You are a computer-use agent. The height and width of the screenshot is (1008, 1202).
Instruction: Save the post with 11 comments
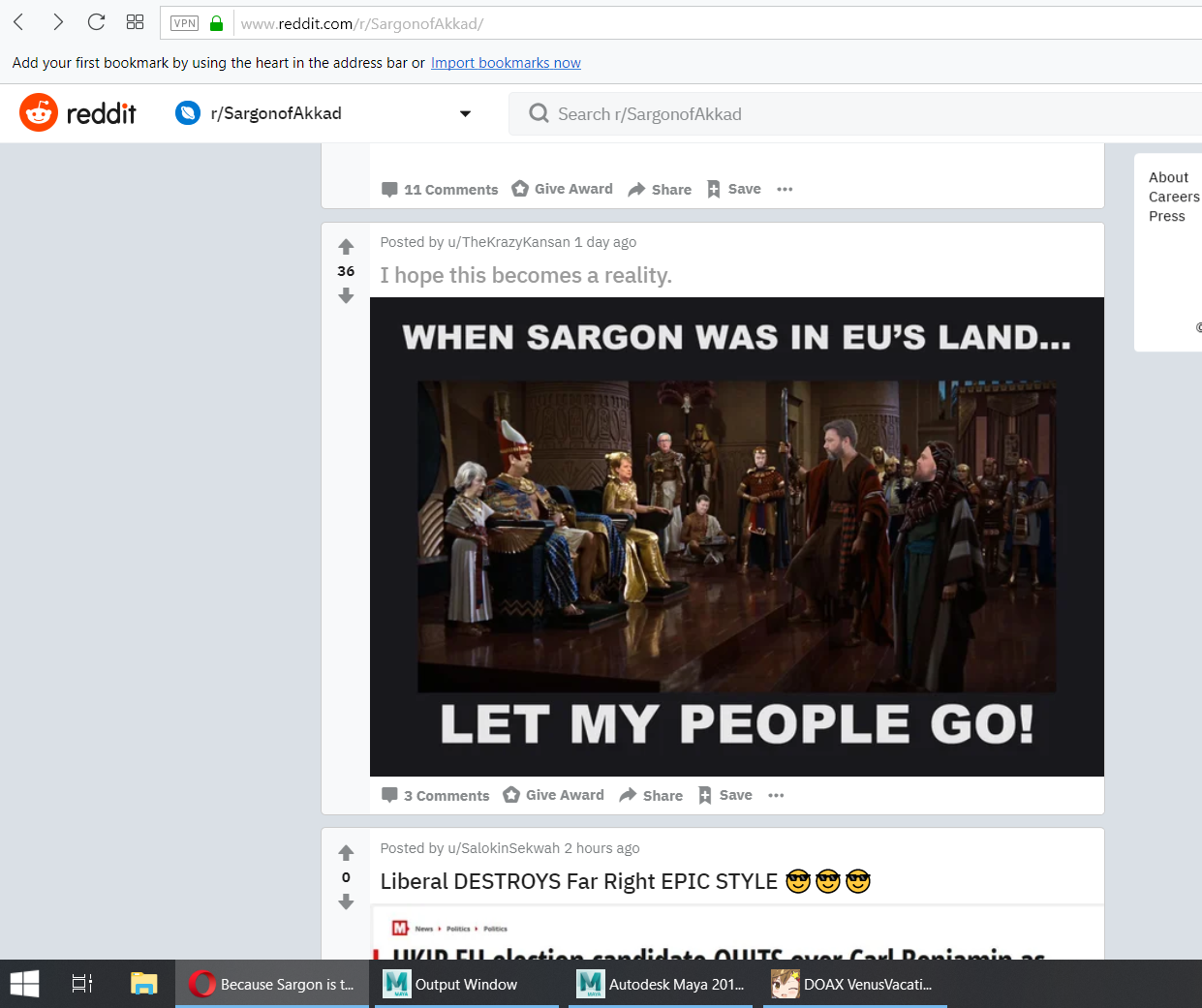point(733,189)
